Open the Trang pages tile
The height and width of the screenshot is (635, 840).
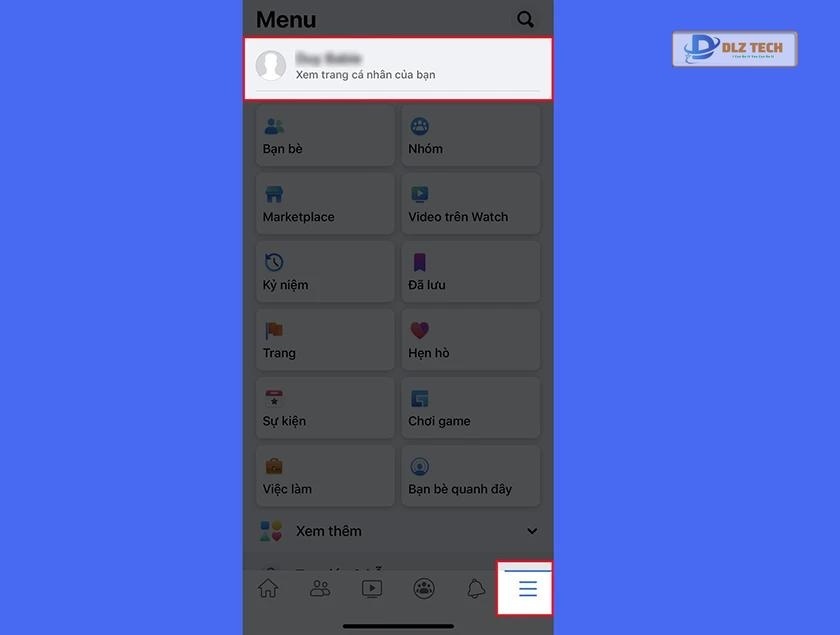325,341
